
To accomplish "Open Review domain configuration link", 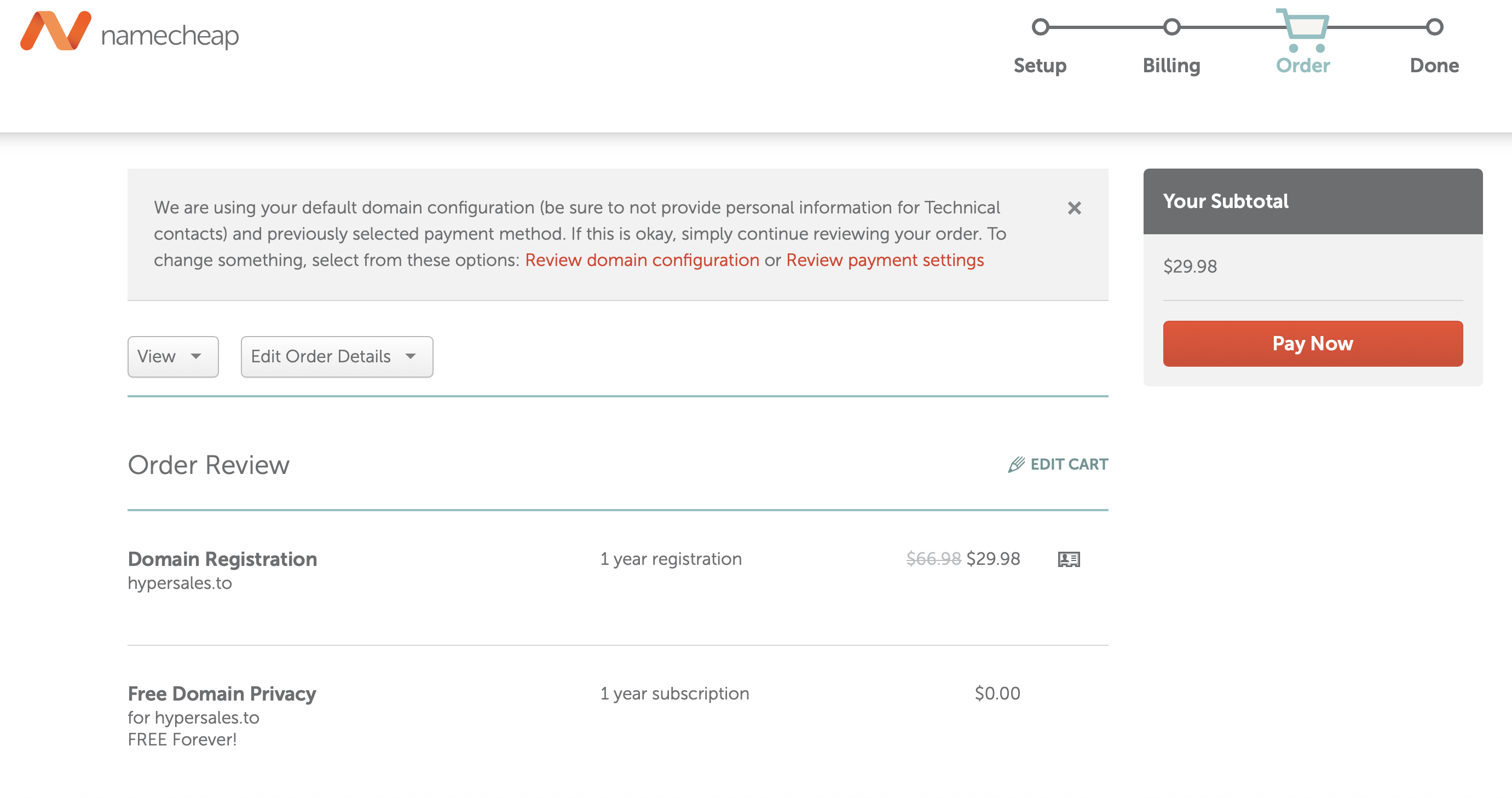I will coord(642,260).
